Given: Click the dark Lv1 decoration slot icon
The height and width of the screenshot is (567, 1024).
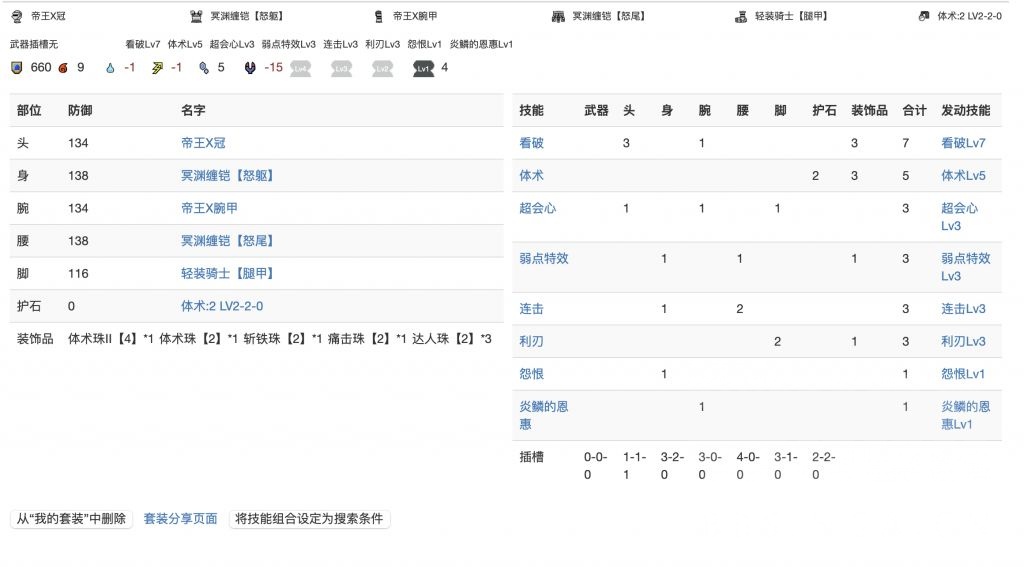Looking at the screenshot, I should click(423, 68).
